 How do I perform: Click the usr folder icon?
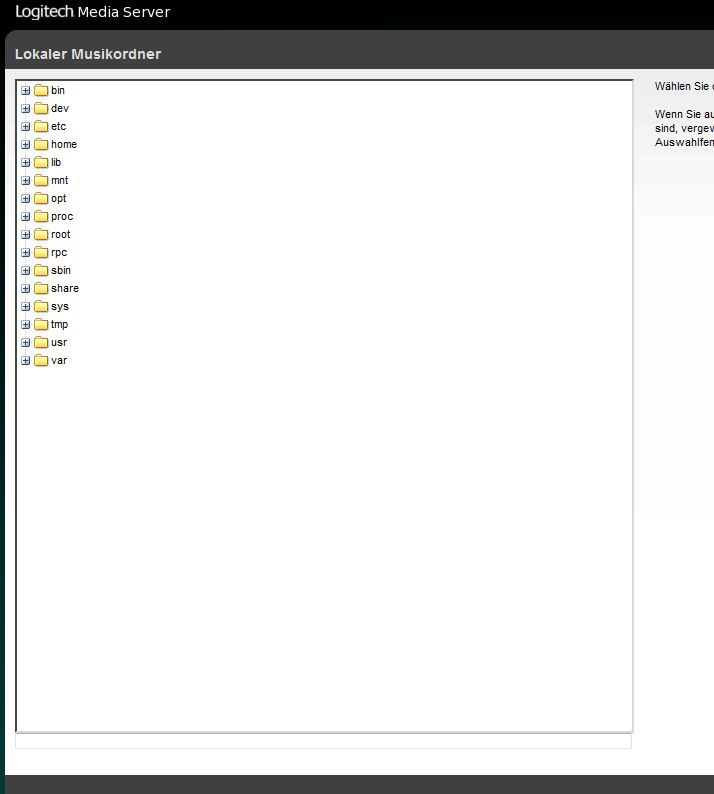tap(41, 342)
